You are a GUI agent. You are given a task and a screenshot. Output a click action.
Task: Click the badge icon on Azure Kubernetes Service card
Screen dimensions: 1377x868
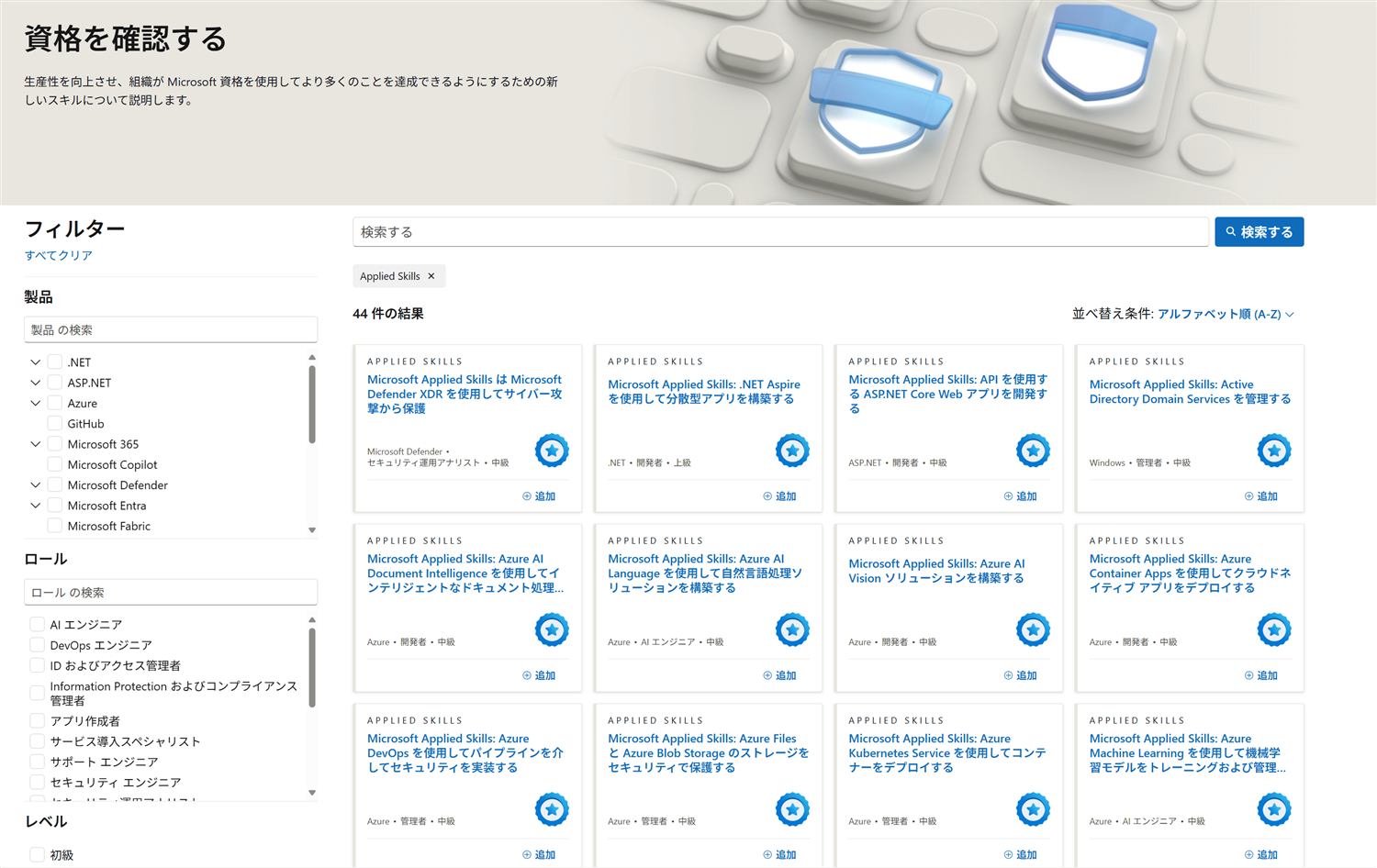click(x=1033, y=809)
